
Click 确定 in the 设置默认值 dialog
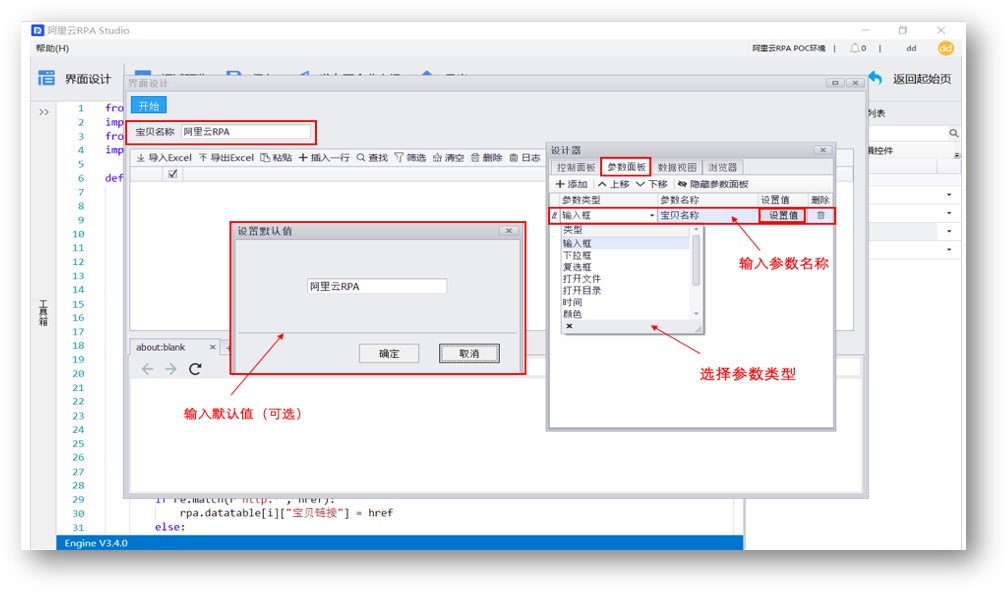pos(389,354)
